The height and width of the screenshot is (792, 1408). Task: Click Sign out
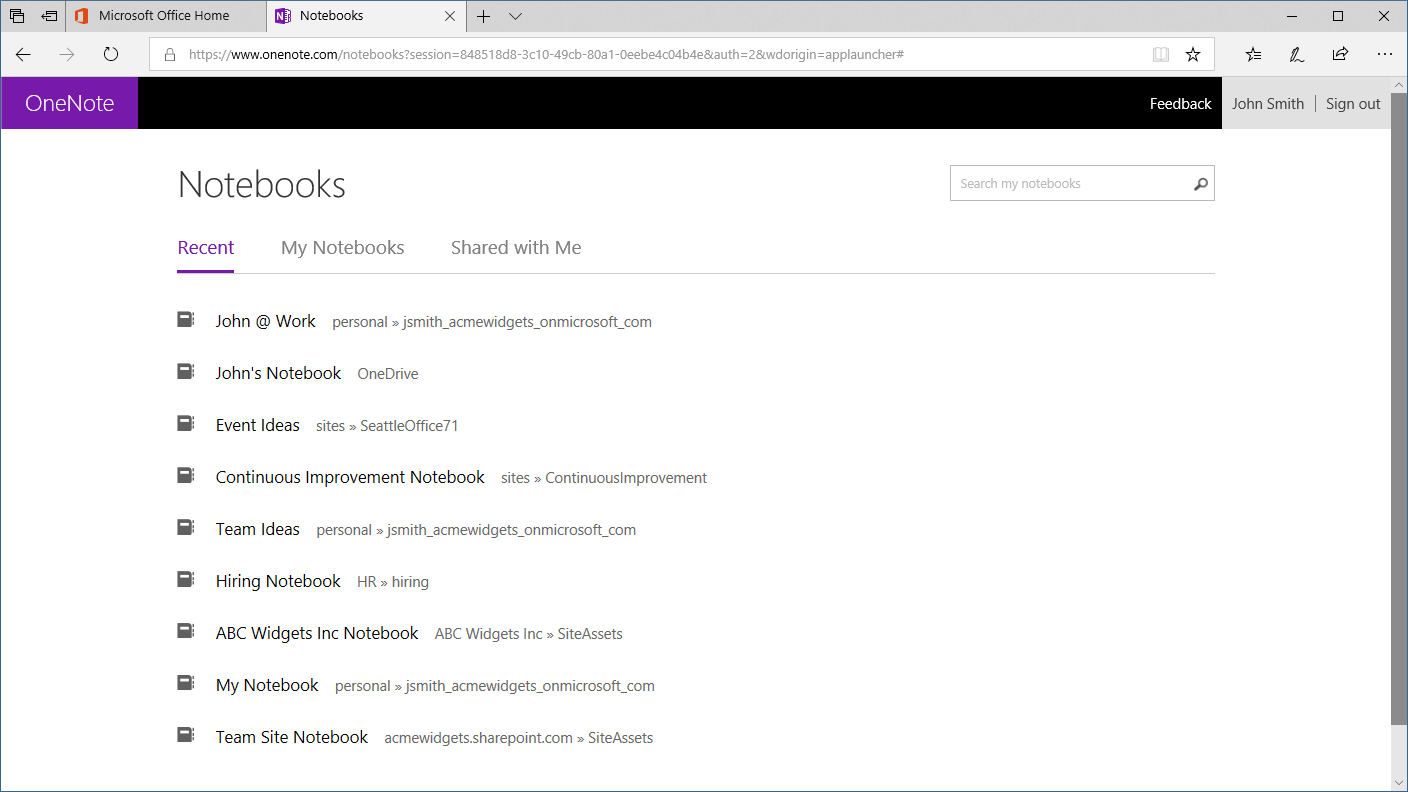click(1353, 104)
